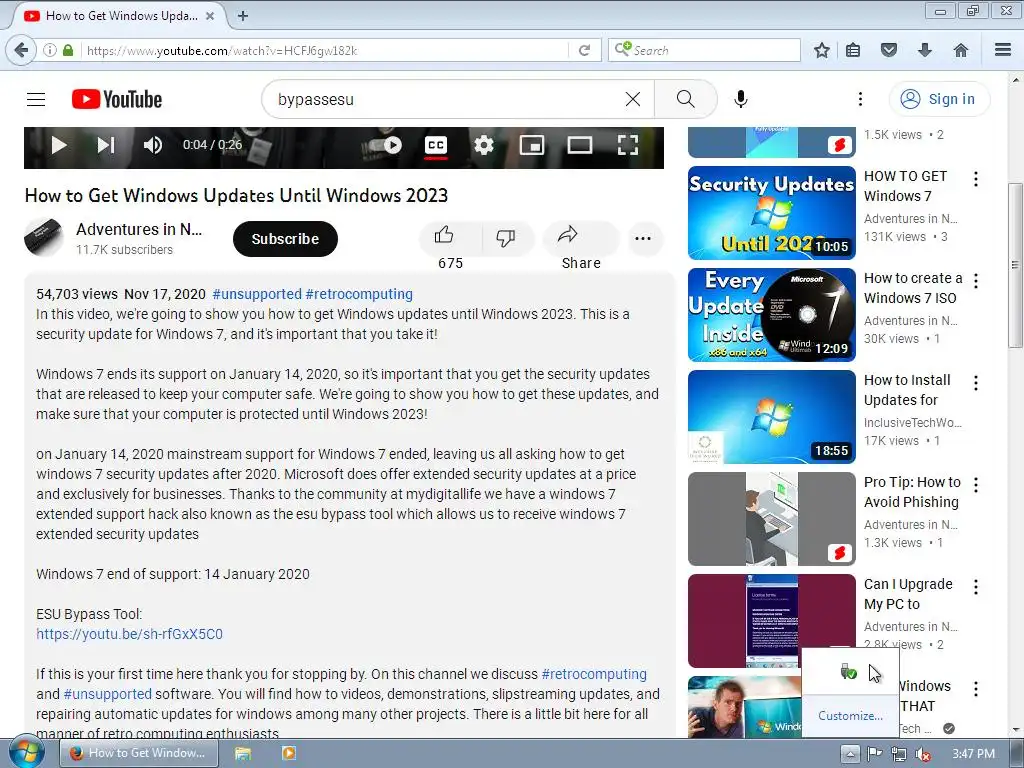Open the downloads arrow icon
Viewport: 1024px width, 768px height.
(x=925, y=50)
